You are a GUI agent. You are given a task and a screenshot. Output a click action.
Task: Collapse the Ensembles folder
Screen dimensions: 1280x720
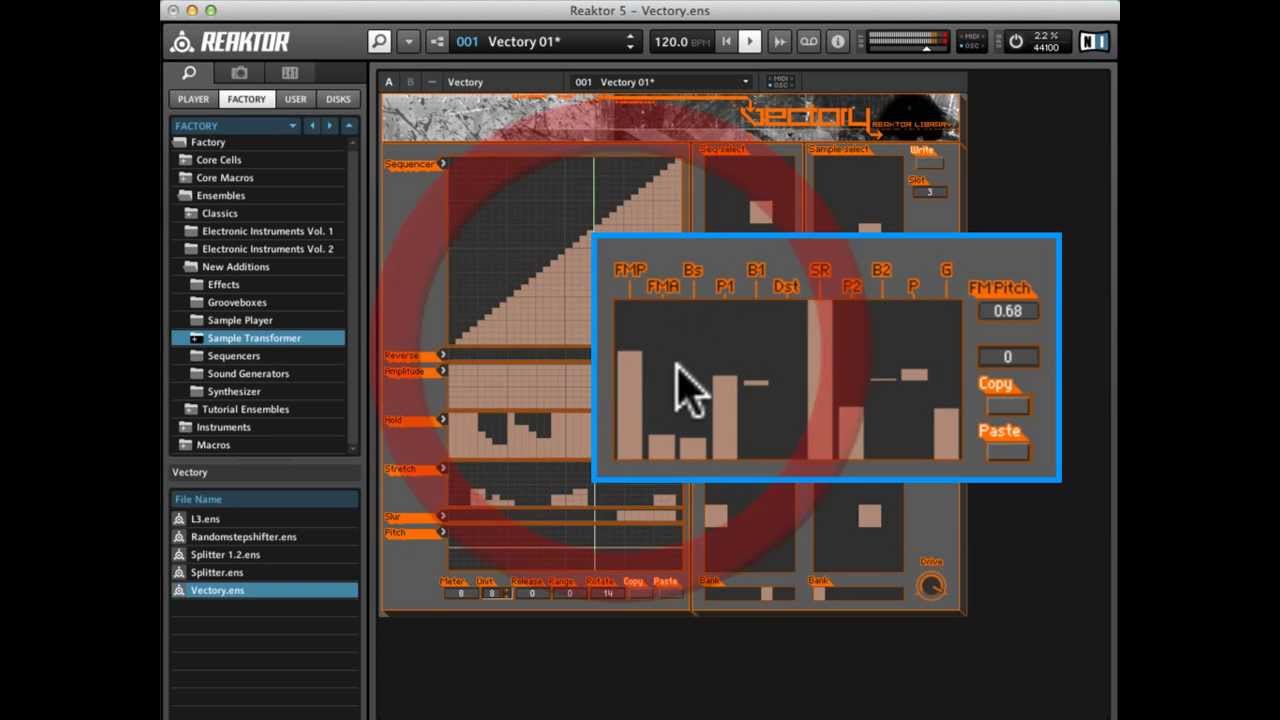click(x=185, y=196)
